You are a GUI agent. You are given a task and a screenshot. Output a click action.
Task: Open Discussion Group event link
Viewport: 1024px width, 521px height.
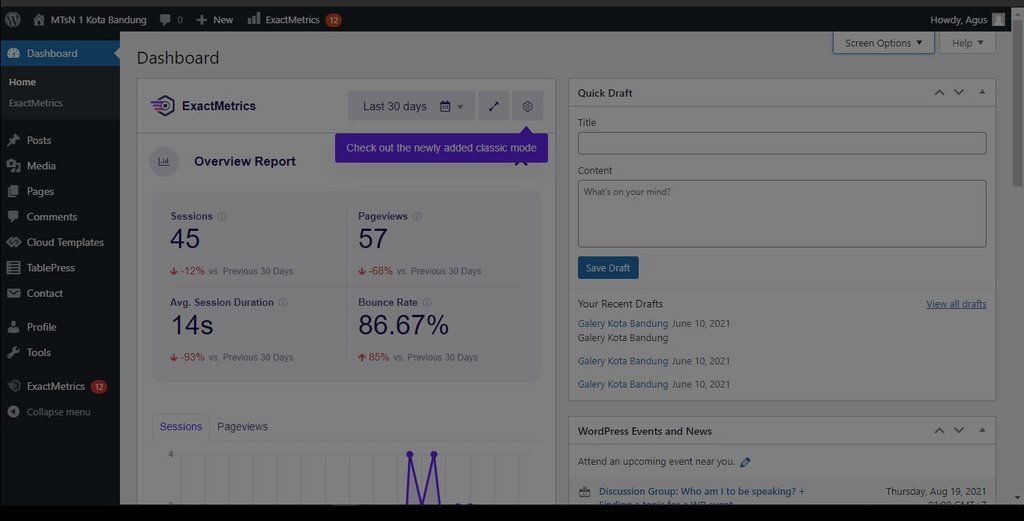(x=701, y=492)
